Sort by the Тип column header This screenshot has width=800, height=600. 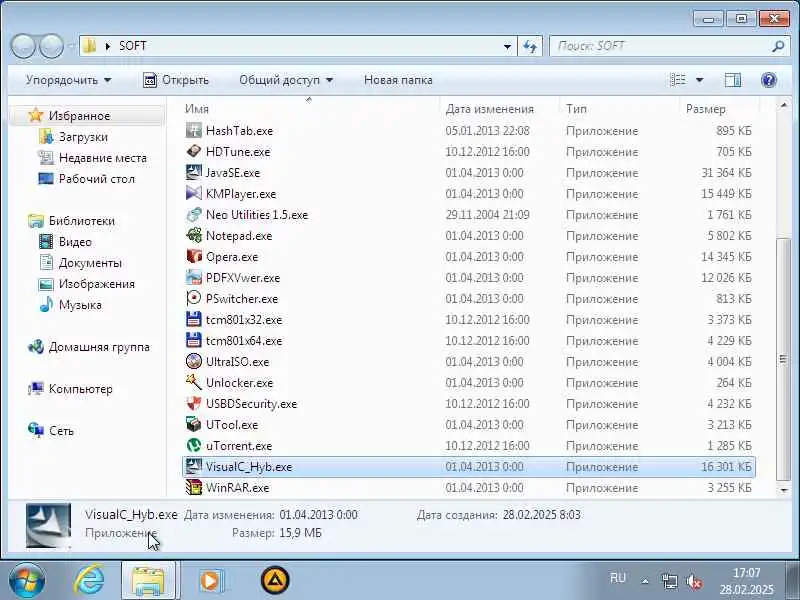click(576, 109)
